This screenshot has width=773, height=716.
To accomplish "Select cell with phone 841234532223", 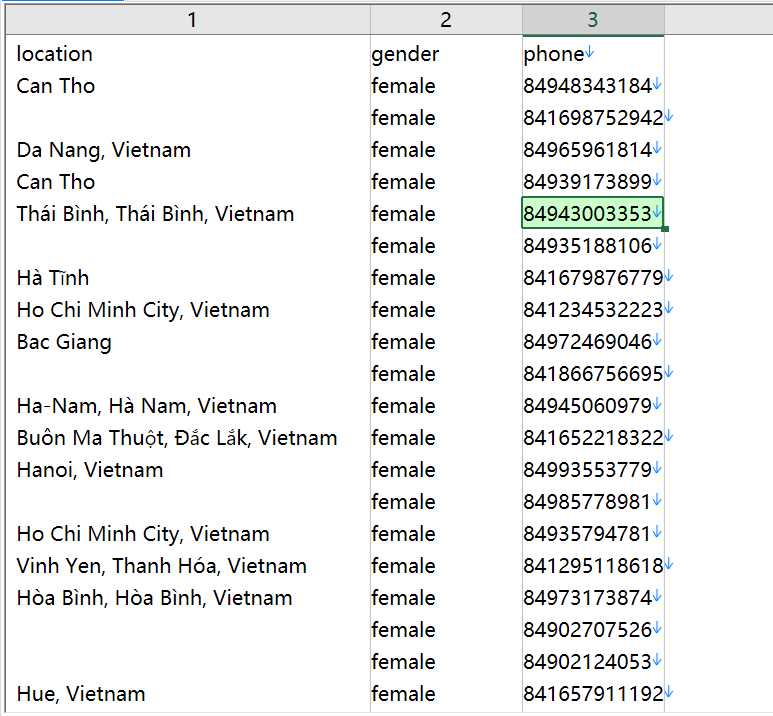I will click(593, 310).
